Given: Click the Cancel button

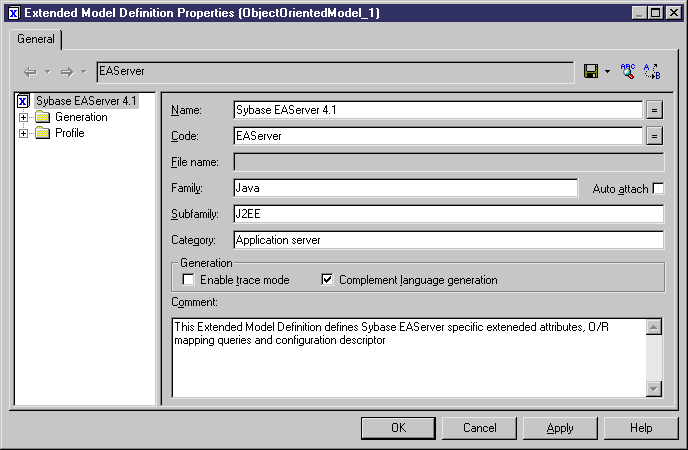Looking at the screenshot, I should tap(480, 428).
